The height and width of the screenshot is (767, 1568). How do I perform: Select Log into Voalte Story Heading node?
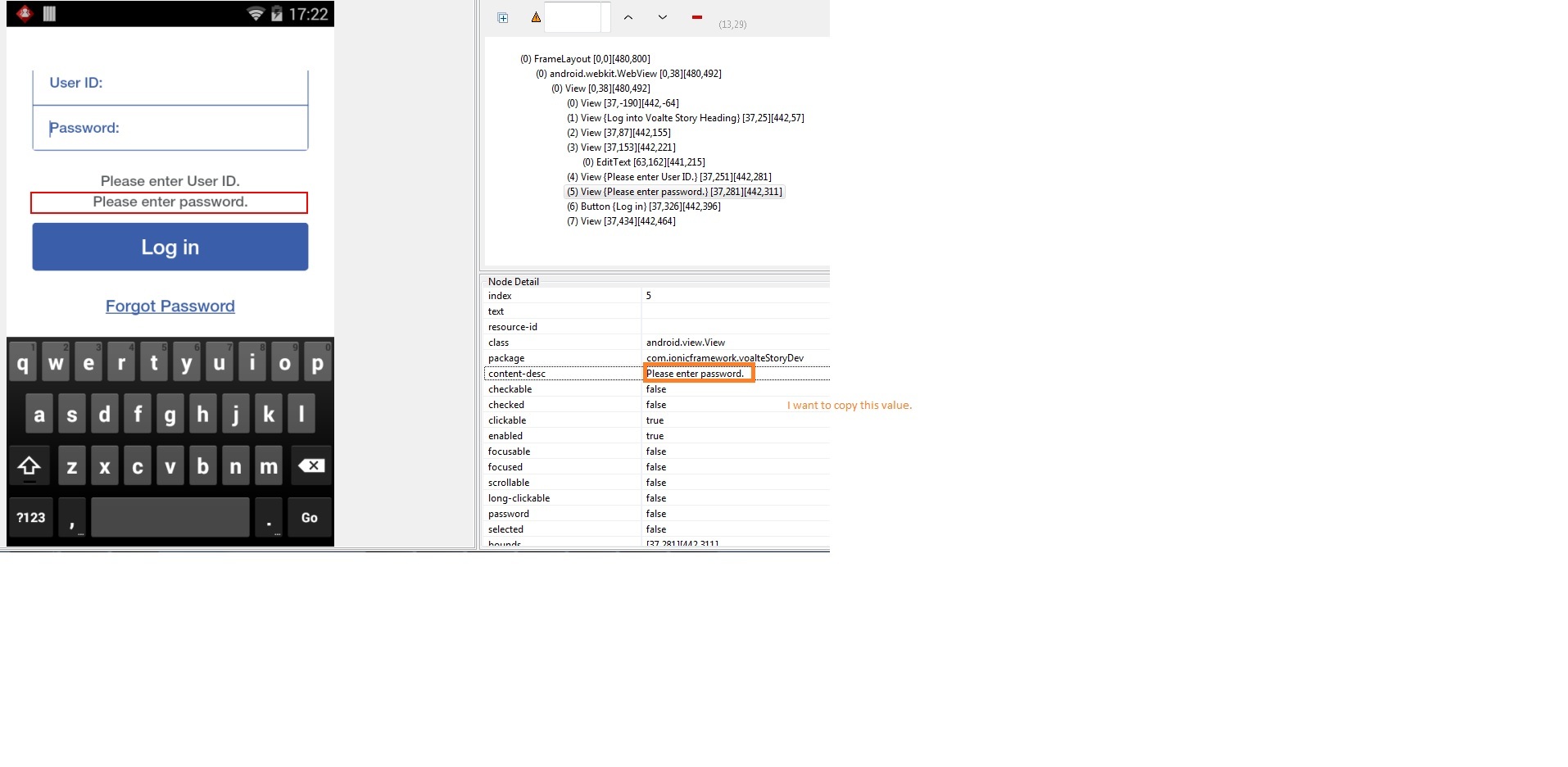(686, 118)
